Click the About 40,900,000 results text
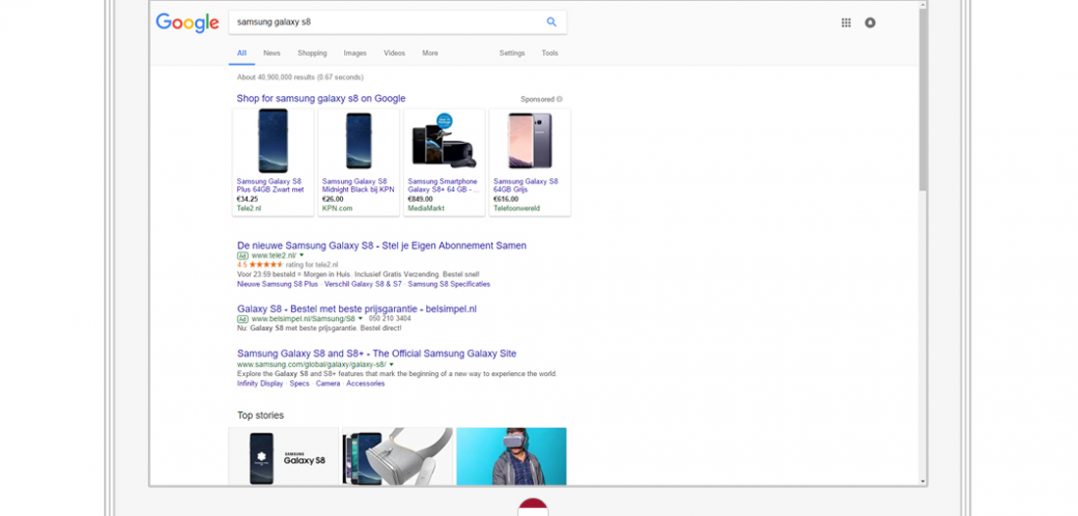The height and width of the screenshot is (516, 1078). [x=300, y=77]
